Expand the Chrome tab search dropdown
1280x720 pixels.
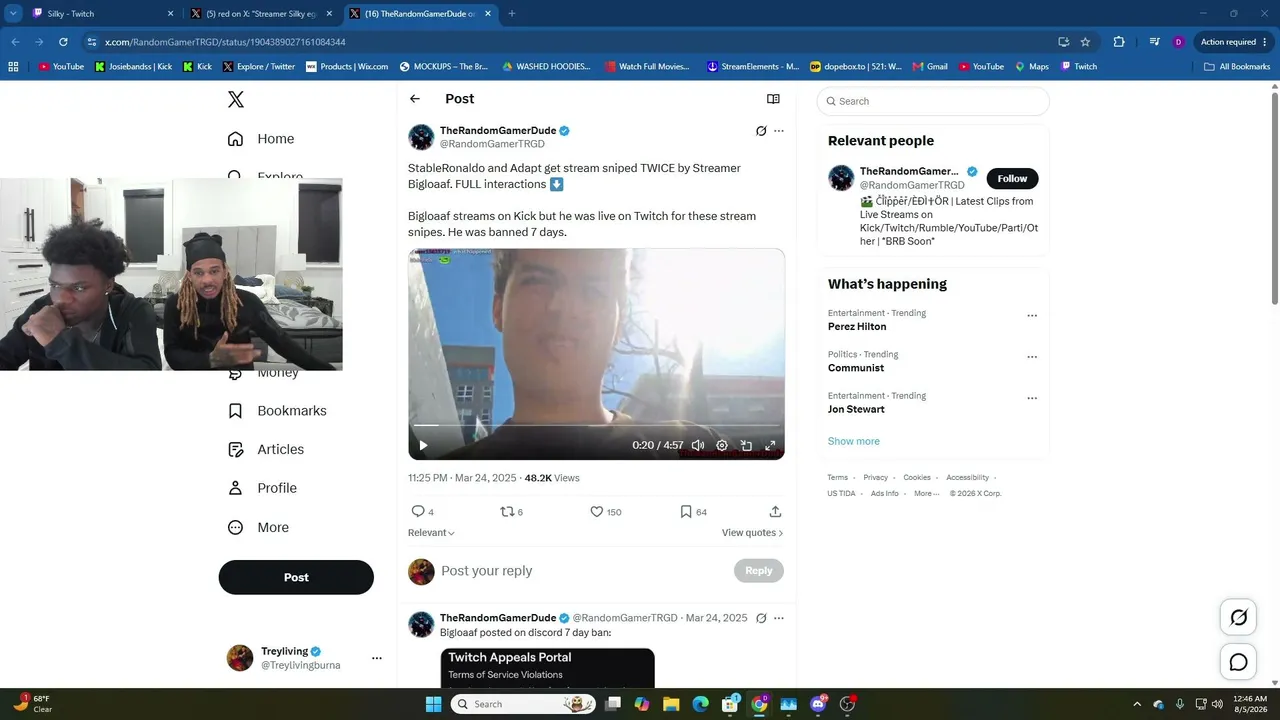pos(13,14)
